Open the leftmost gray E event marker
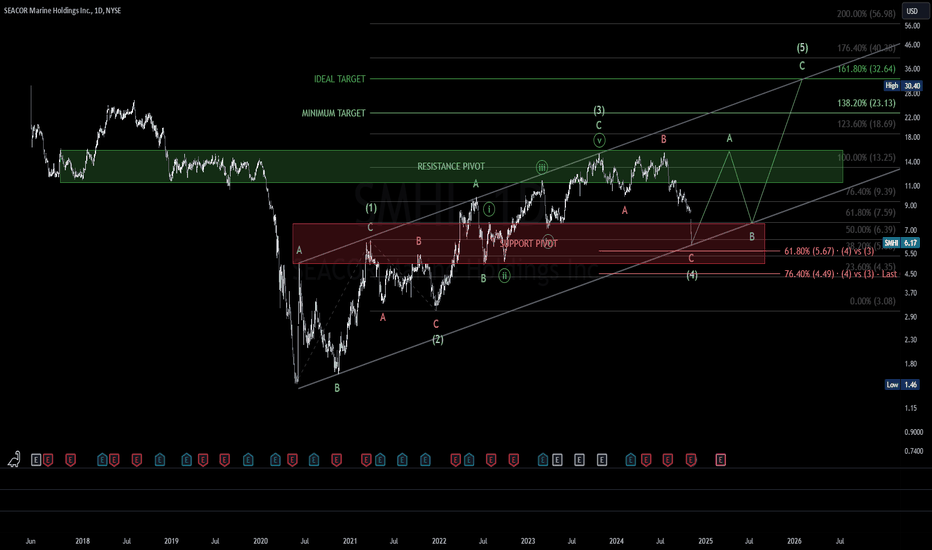932x550 pixels. pos(36,460)
